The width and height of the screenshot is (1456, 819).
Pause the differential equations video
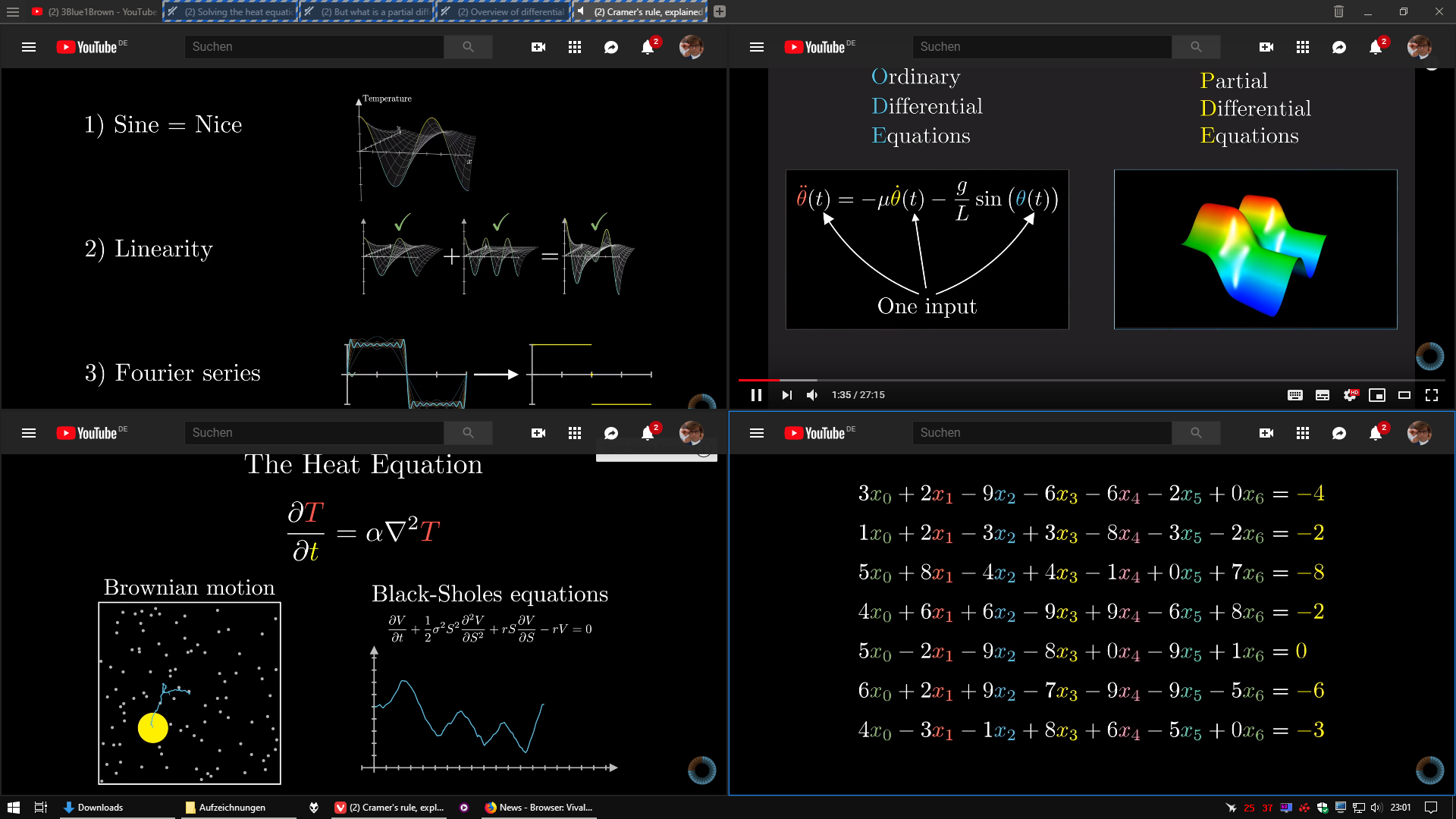point(756,395)
